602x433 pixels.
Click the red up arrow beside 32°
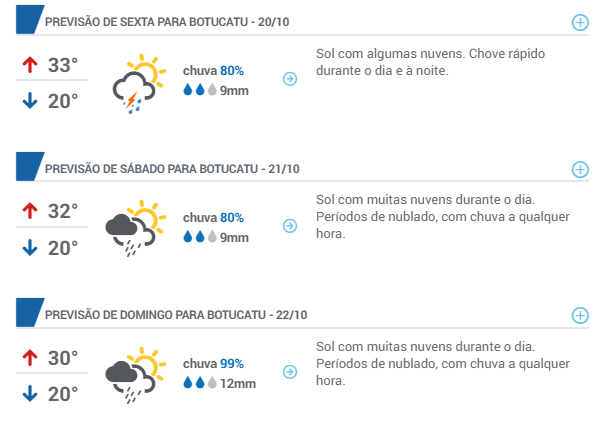coord(30,211)
